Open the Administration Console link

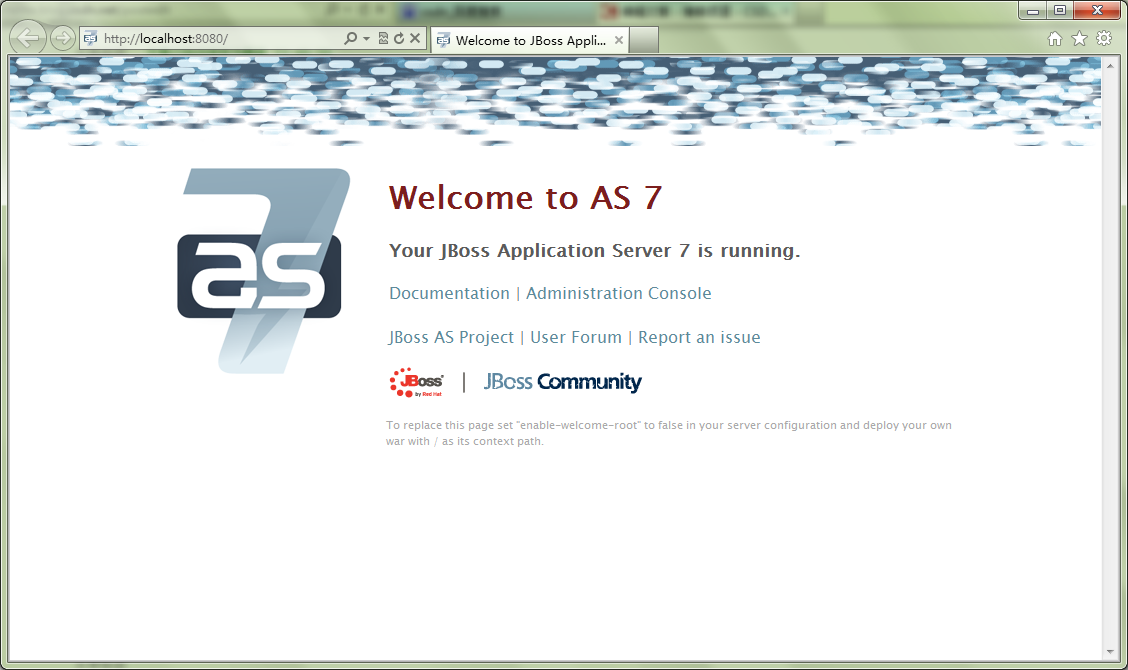(x=619, y=294)
